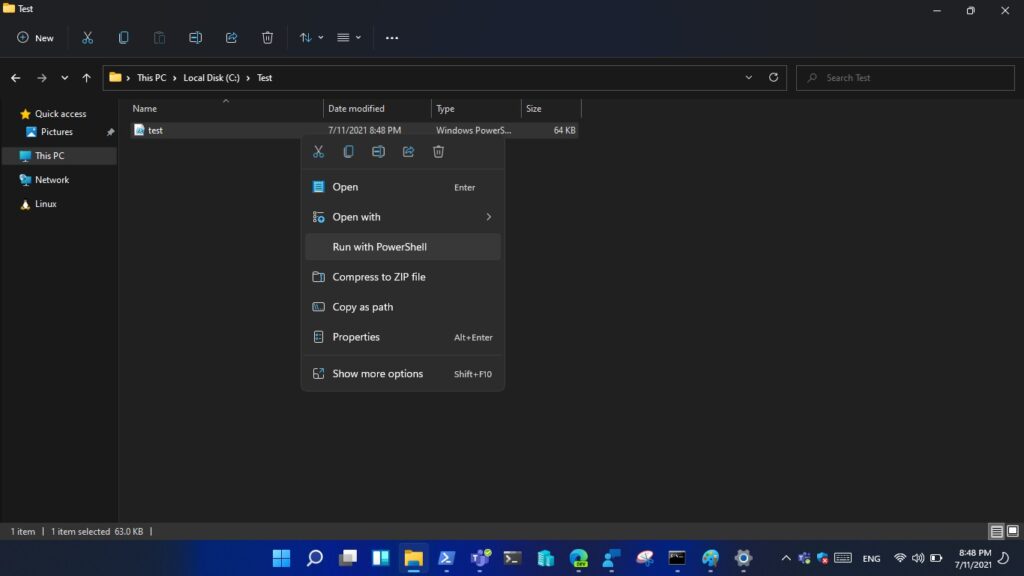
Task: Open the Sort options dropdown in toolbar
Action: 311,38
